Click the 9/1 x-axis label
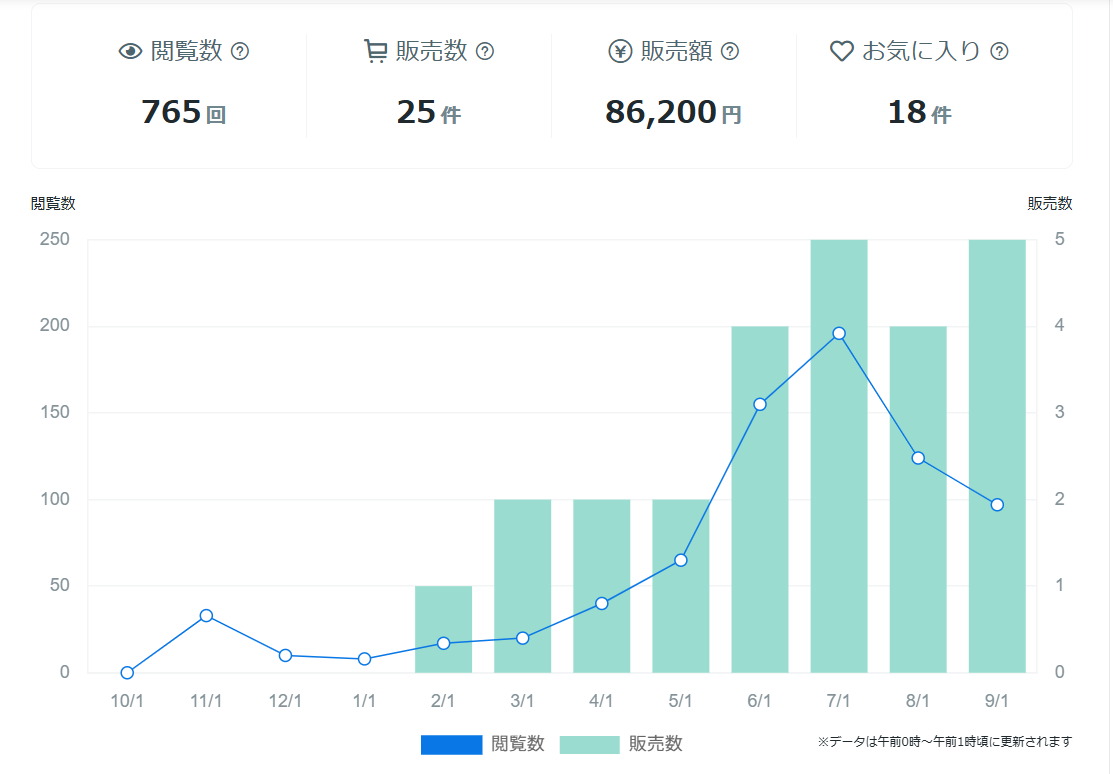This screenshot has height=774, width=1113. click(997, 701)
